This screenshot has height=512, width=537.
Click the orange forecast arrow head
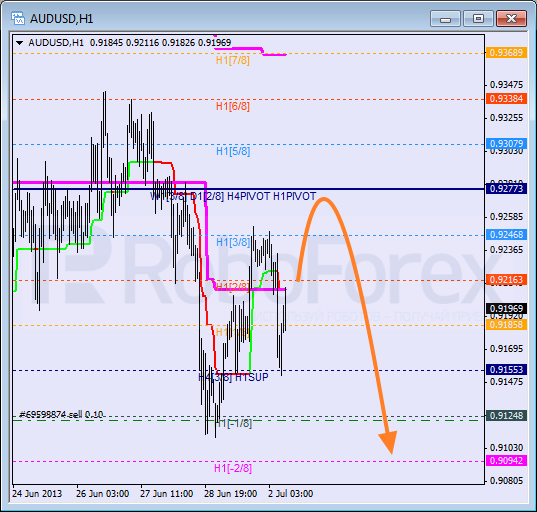point(388,442)
